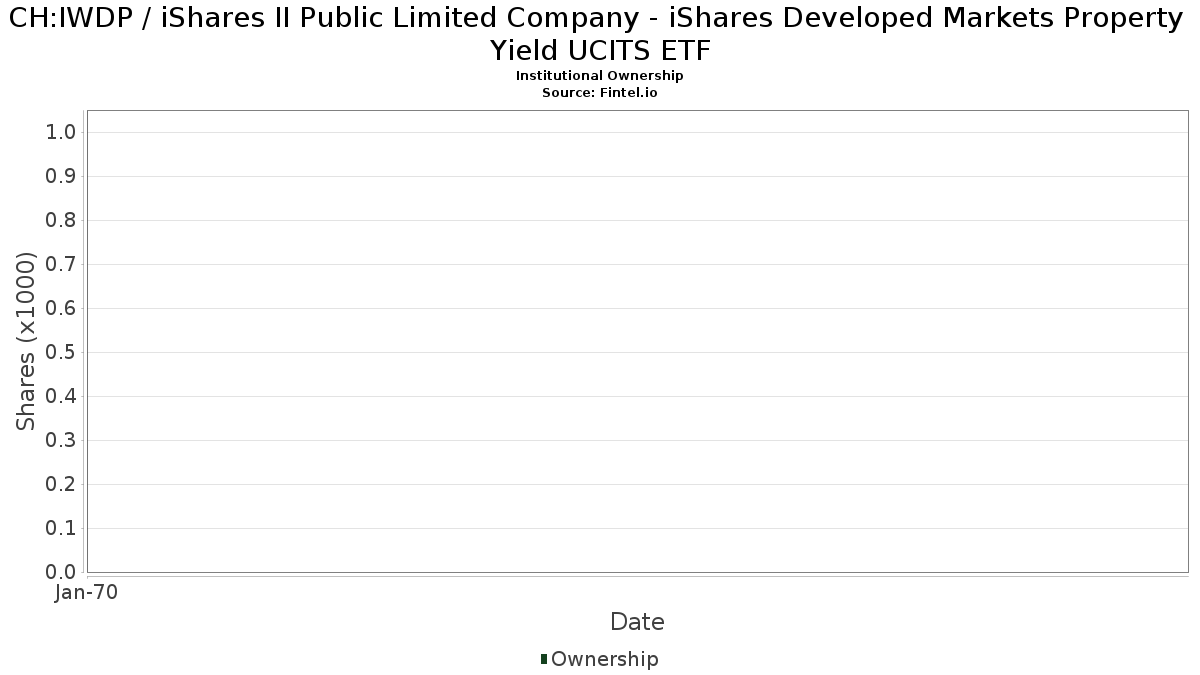
Task: Click the 0.4 y-axis tick label
Action: pos(62,397)
